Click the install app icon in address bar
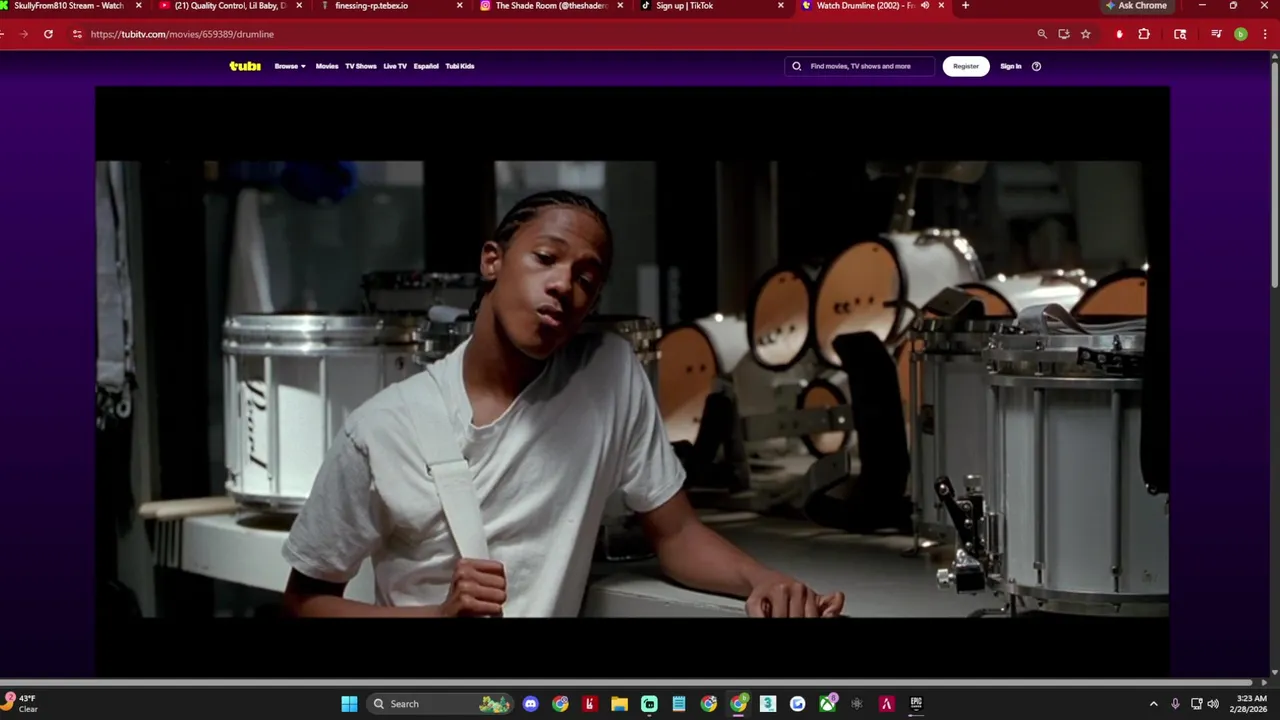 pyautogui.click(x=1064, y=34)
